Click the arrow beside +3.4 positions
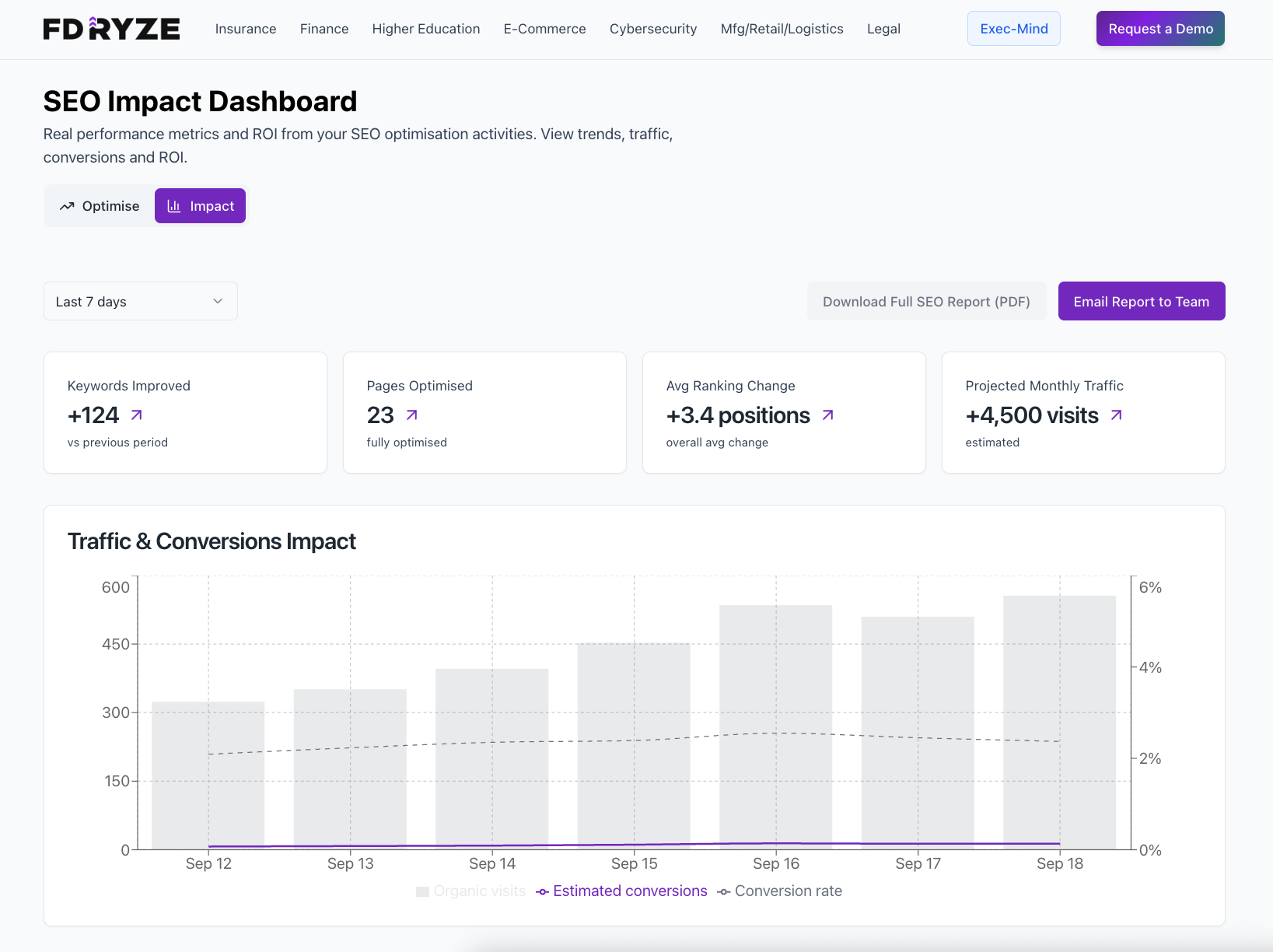Image resolution: width=1273 pixels, height=952 pixels. [828, 415]
